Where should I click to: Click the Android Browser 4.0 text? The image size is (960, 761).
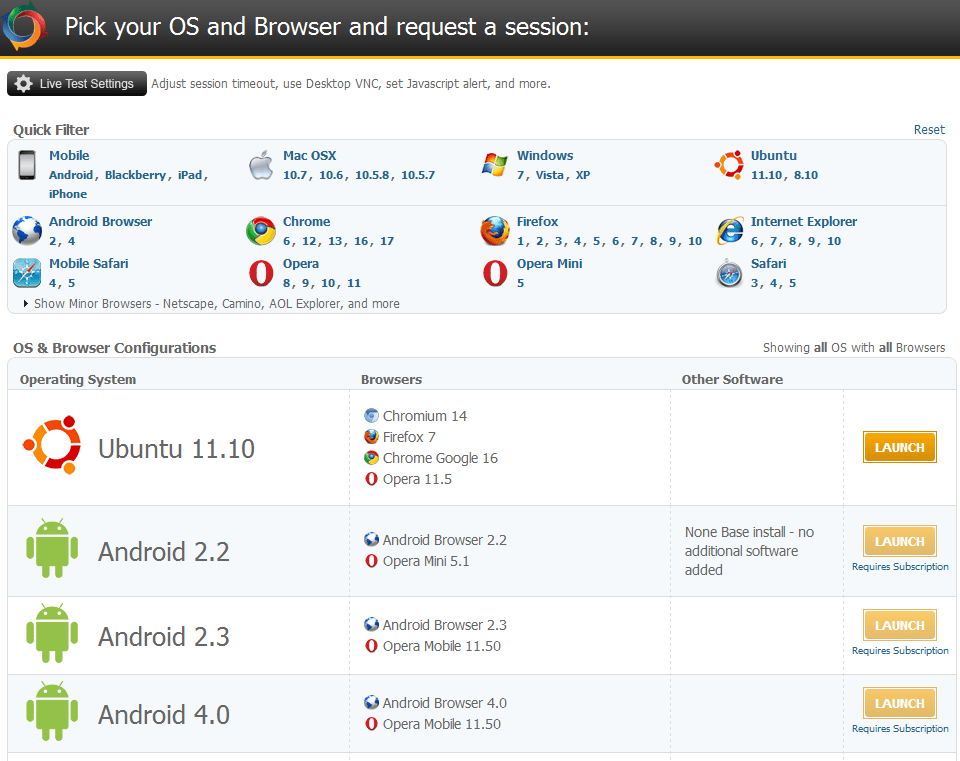click(444, 703)
